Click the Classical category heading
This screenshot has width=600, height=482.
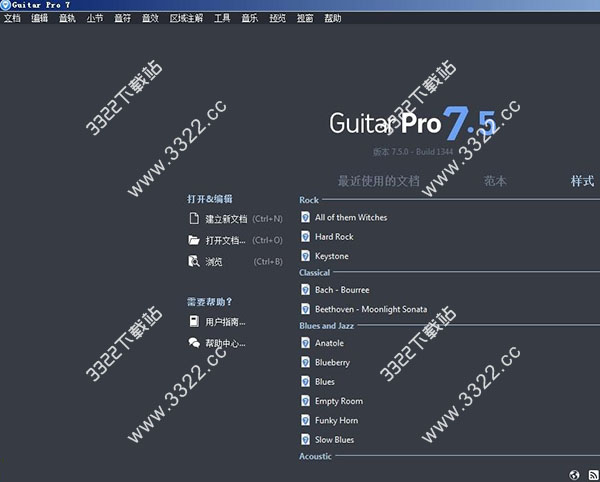[315, 272]
